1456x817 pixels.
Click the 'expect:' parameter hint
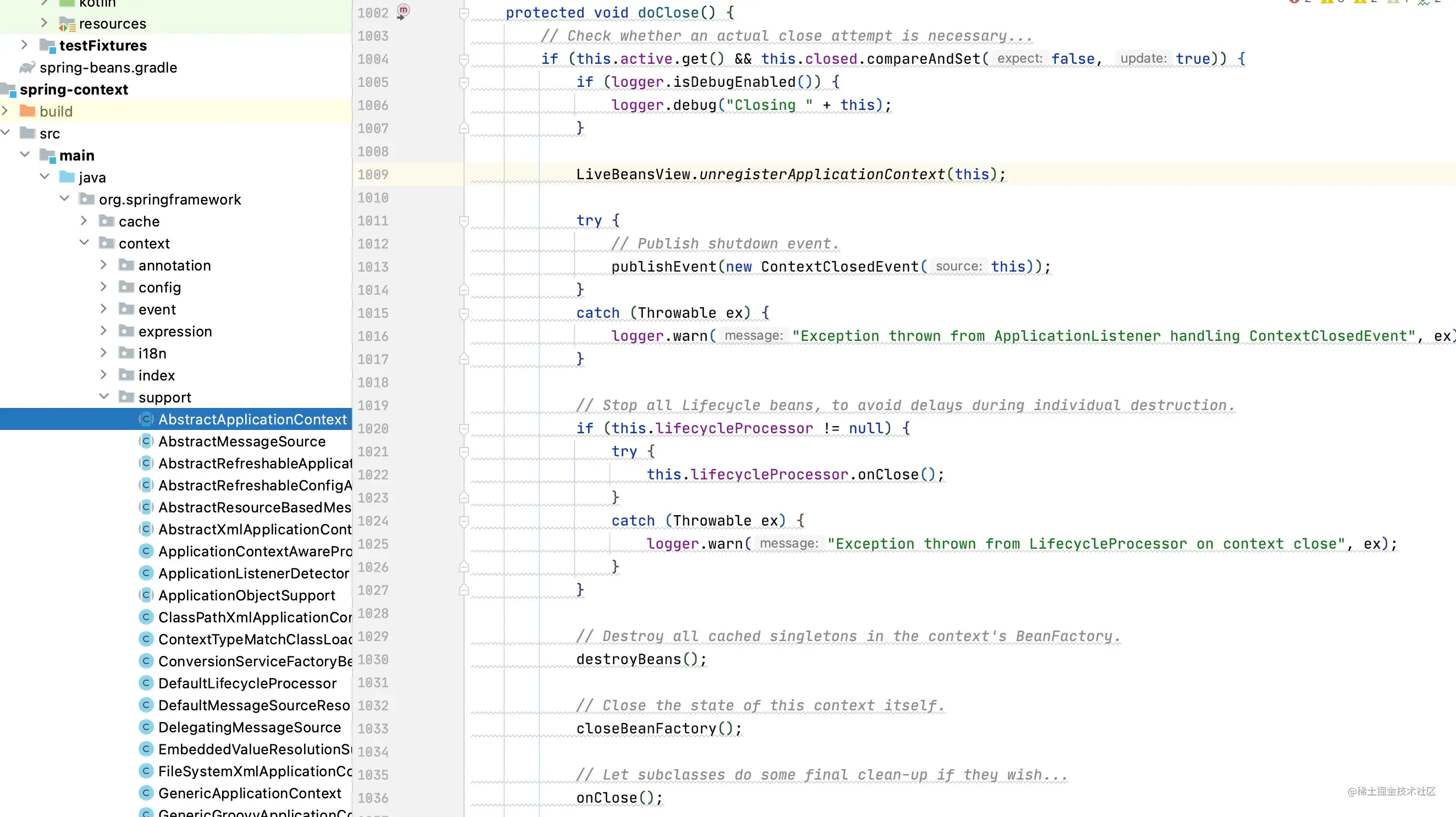(x=1019, y=59)
